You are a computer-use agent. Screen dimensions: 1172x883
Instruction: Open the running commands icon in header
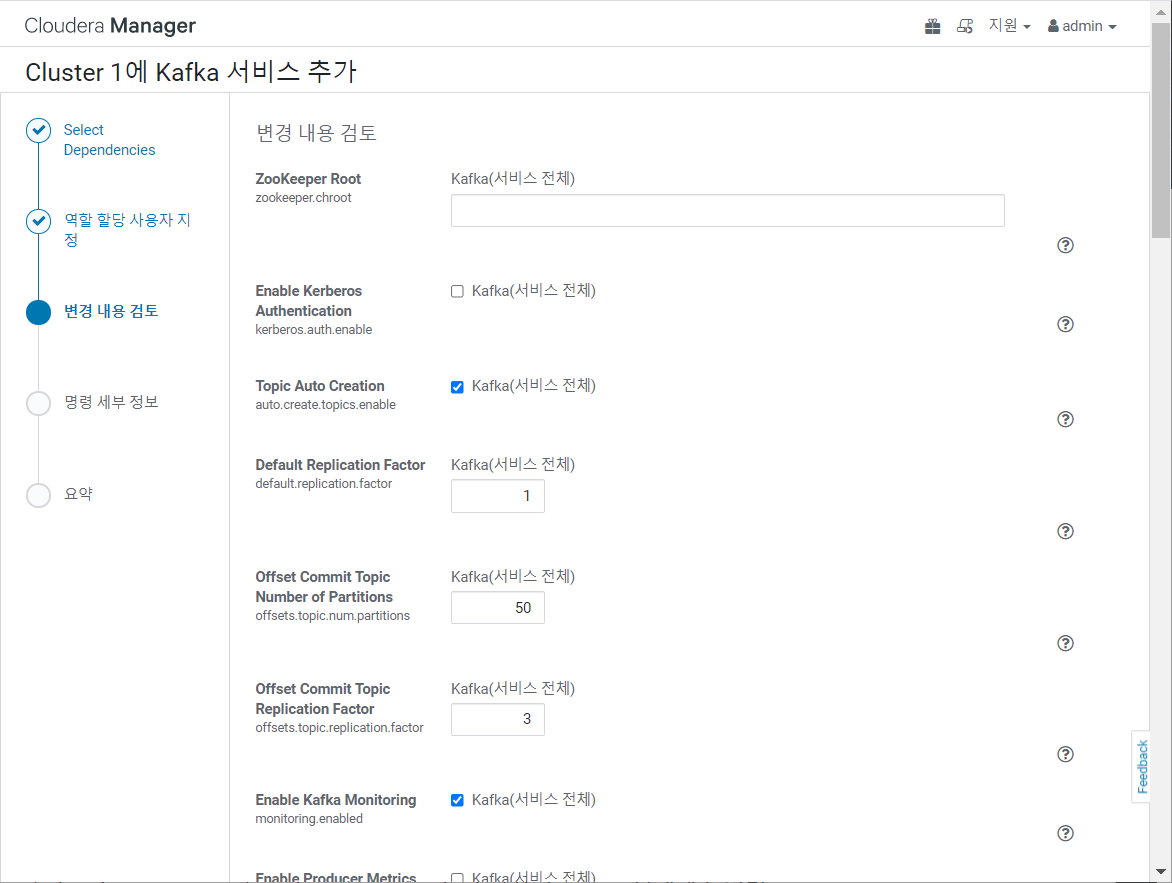[965, 26]
